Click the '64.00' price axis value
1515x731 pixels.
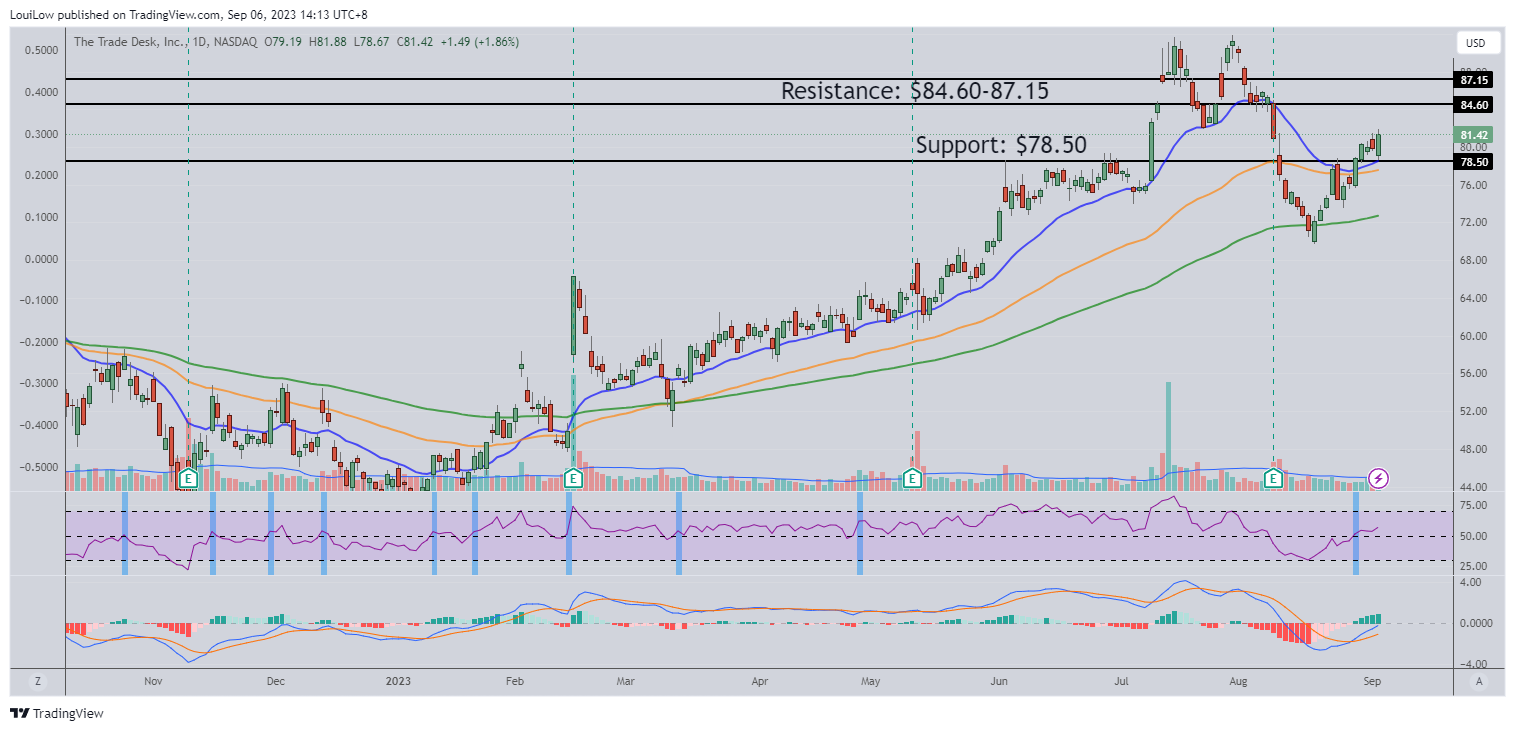[x=1474, y=299]
